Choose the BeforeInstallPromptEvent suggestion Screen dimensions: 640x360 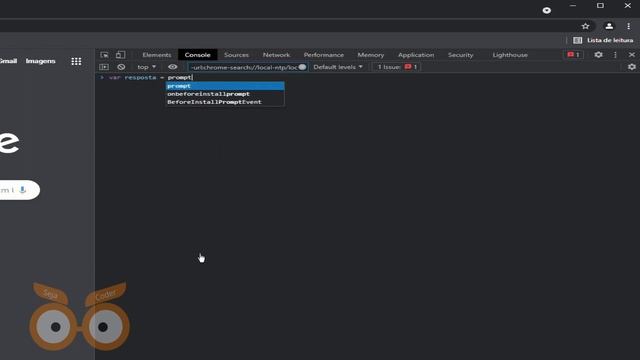[x=225, y=102]
